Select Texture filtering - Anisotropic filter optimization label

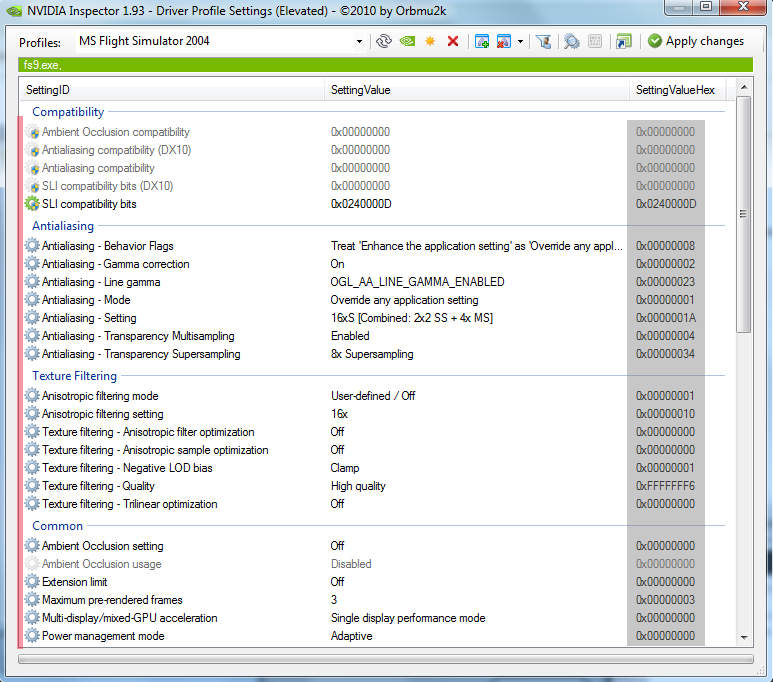click(148, 431)
